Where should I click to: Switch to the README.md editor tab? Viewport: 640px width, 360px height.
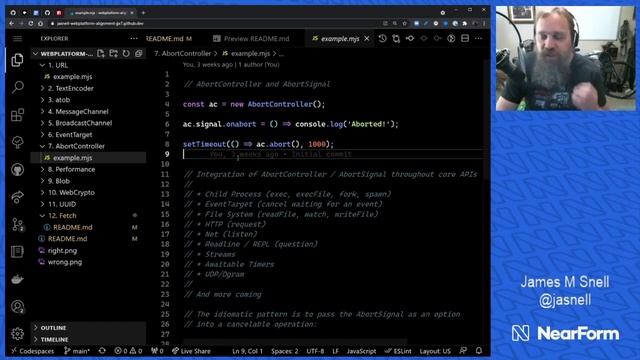[x=169, y=38]
